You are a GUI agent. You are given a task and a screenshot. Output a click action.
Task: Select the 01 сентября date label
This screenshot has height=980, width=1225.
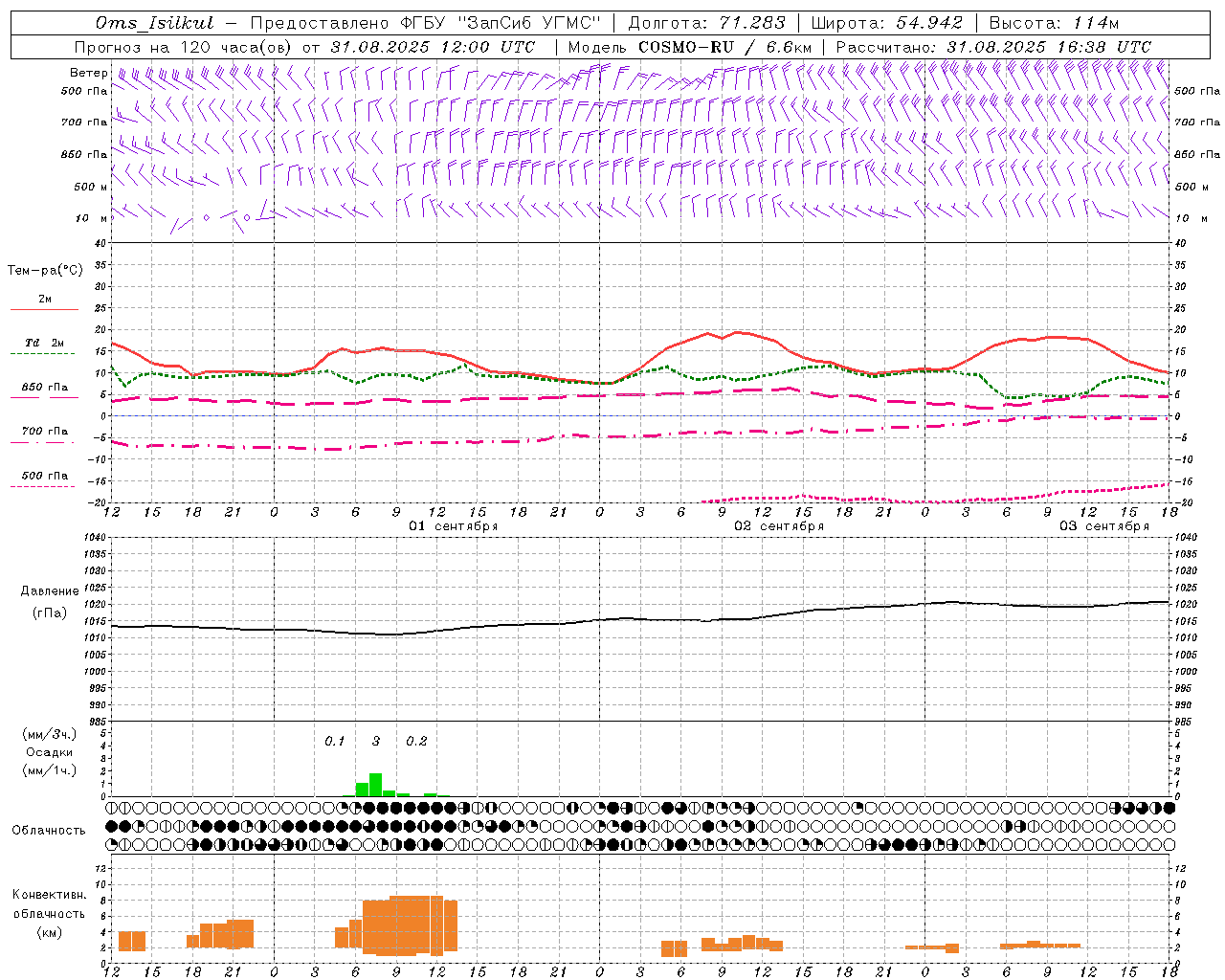[x=453, y=526]
